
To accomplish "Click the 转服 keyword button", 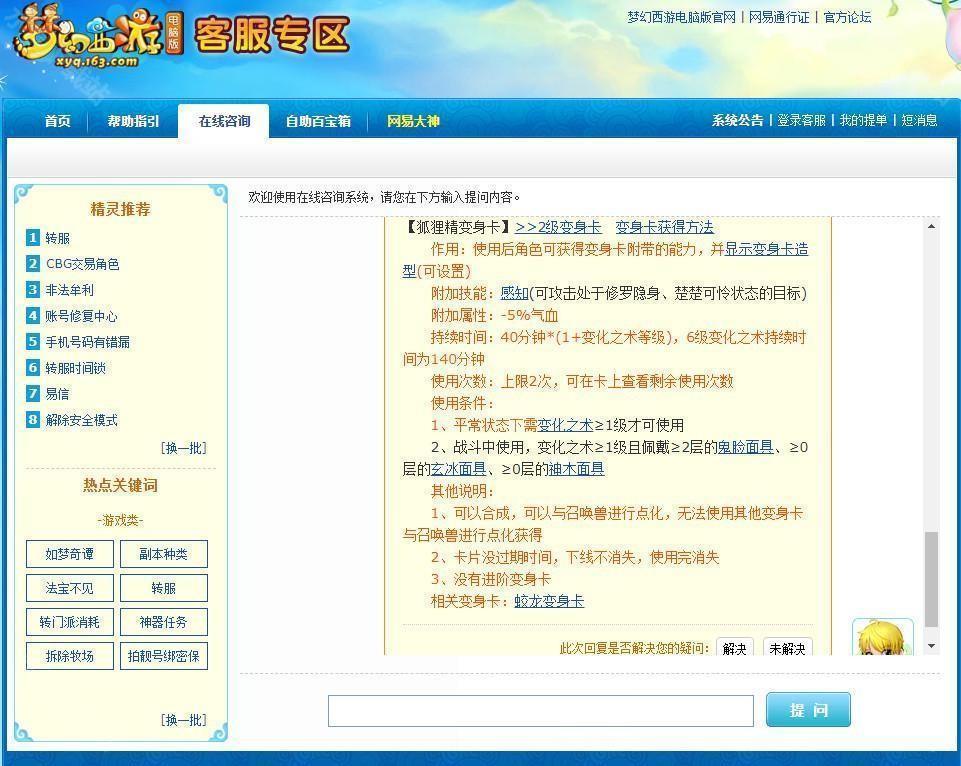I will 164,588.
